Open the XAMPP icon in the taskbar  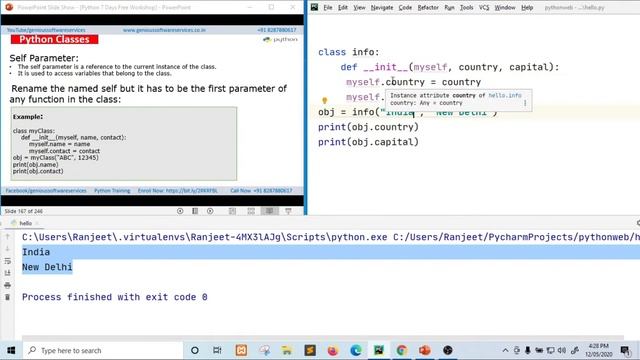241,350
